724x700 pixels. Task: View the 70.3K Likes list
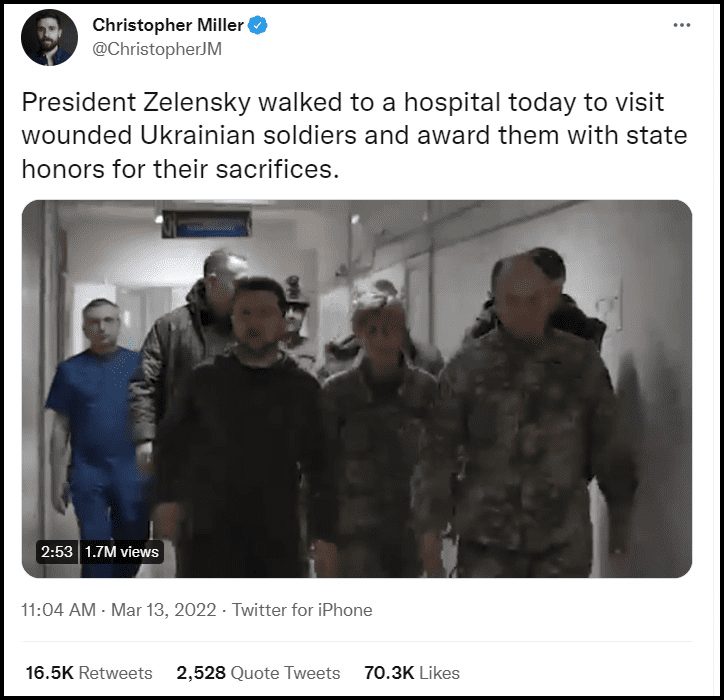(x=412, y=673)
